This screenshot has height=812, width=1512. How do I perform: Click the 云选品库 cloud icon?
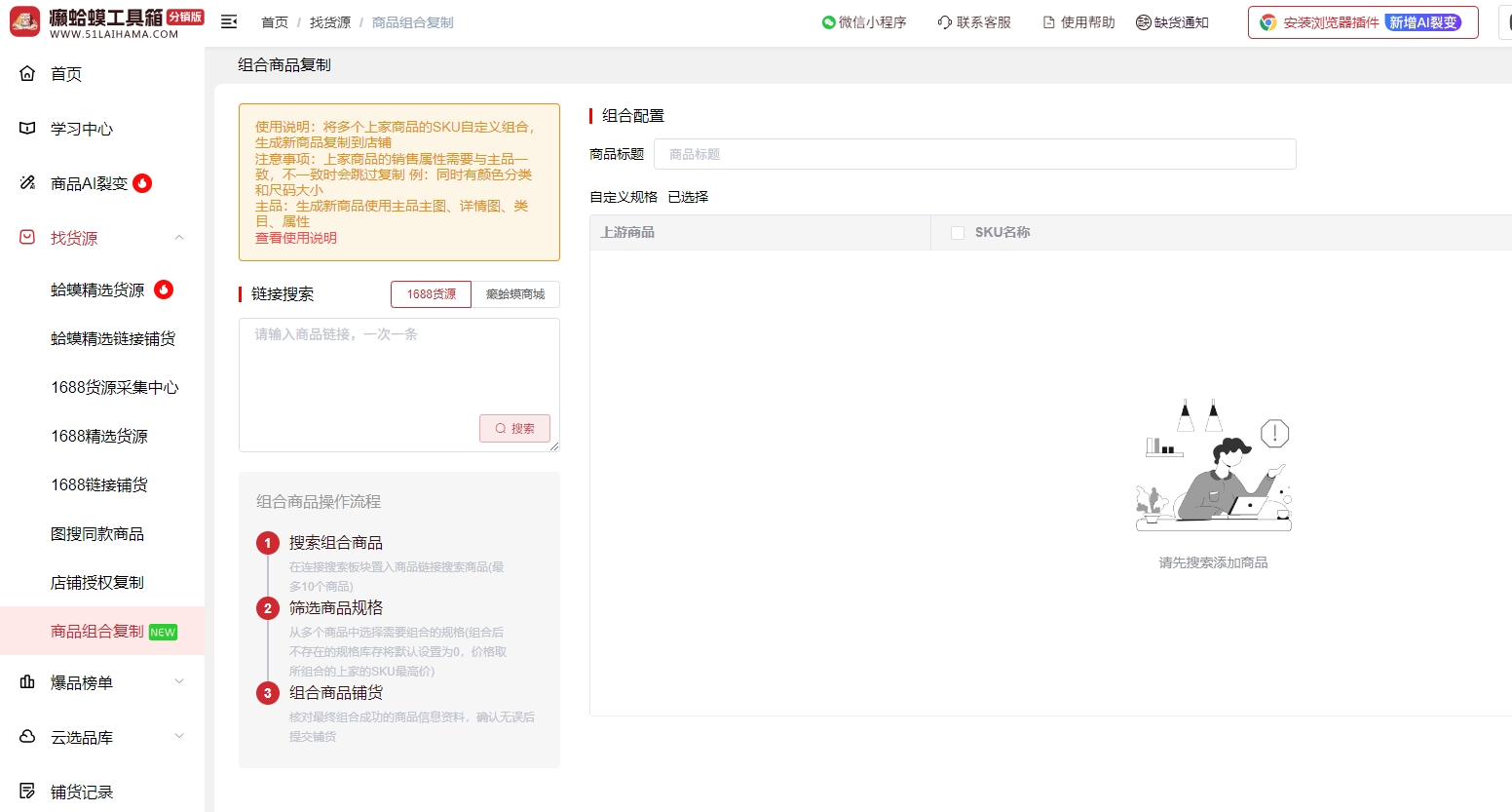pyautogui.click(x=27, y=736)
